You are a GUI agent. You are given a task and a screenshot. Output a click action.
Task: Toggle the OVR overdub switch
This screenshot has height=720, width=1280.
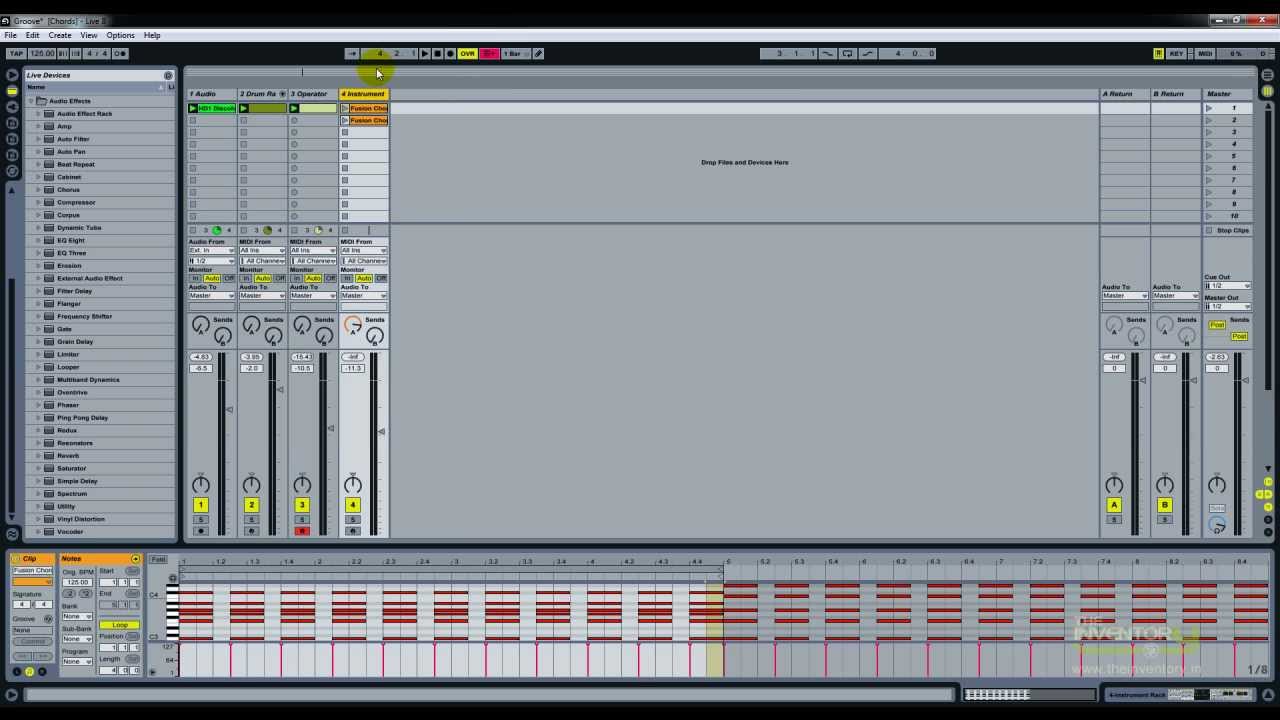tap(467, 53)
